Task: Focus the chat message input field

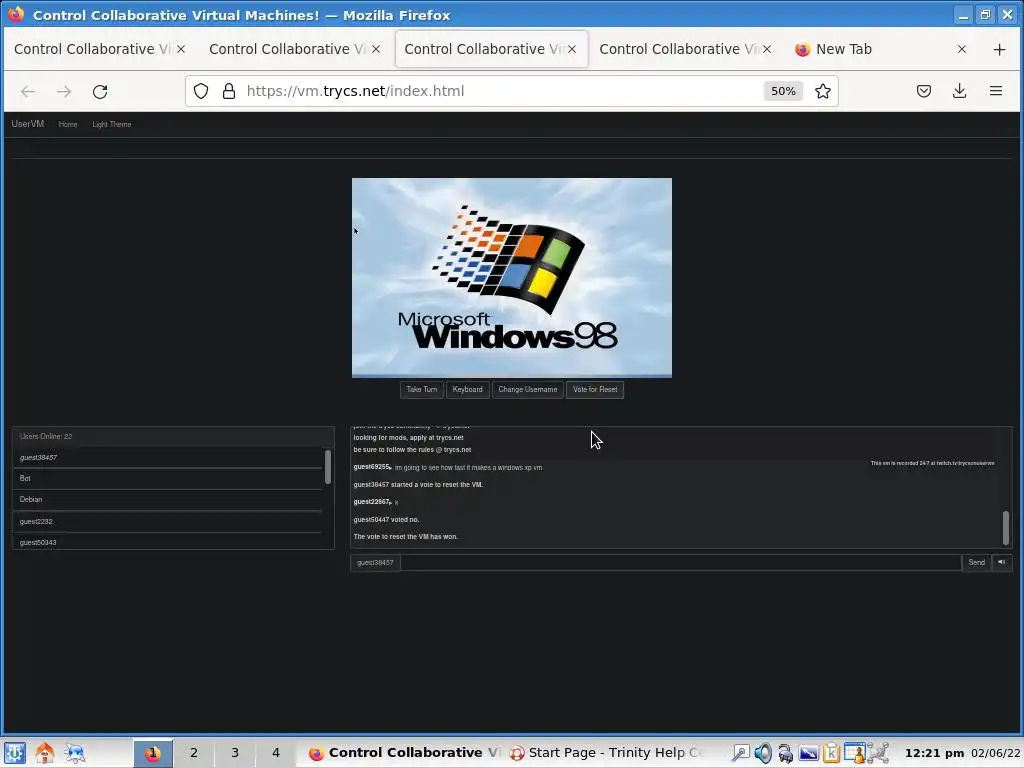Action: 680,562
